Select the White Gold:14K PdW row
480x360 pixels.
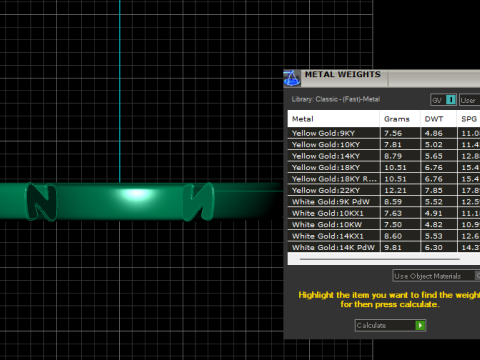(384, 247)
